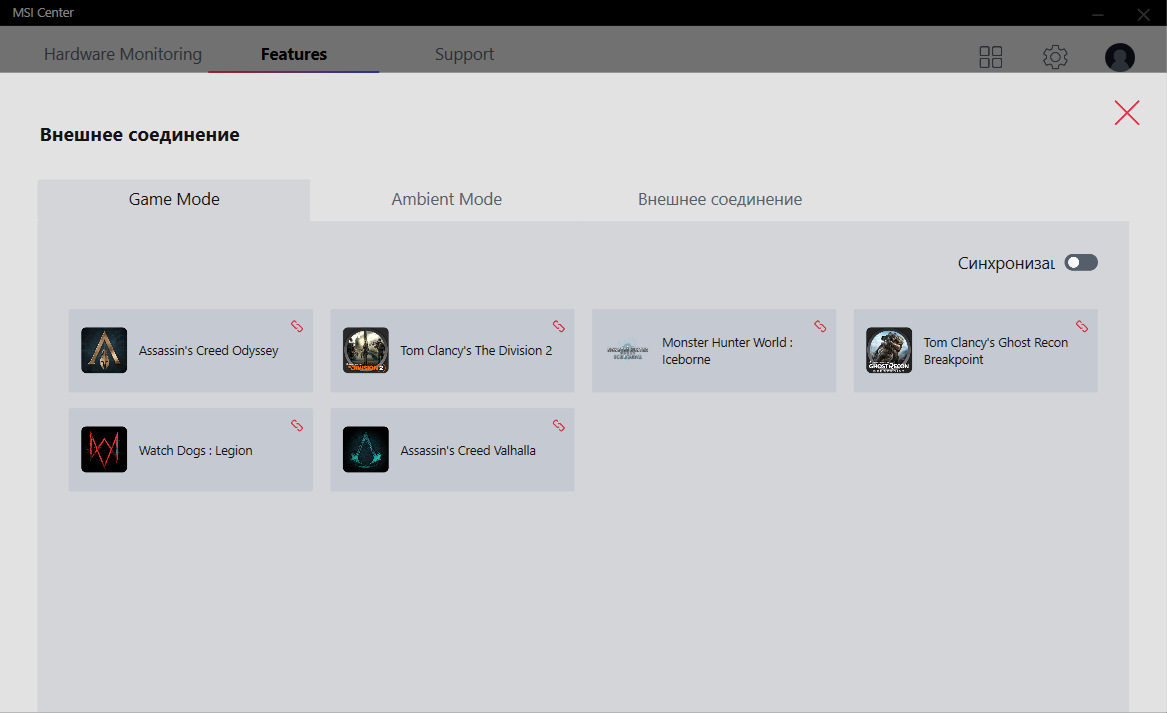Click the link icon on Ghost Recon Breakpoint card
The image size is (1167, 713).
click(1082, 326)
